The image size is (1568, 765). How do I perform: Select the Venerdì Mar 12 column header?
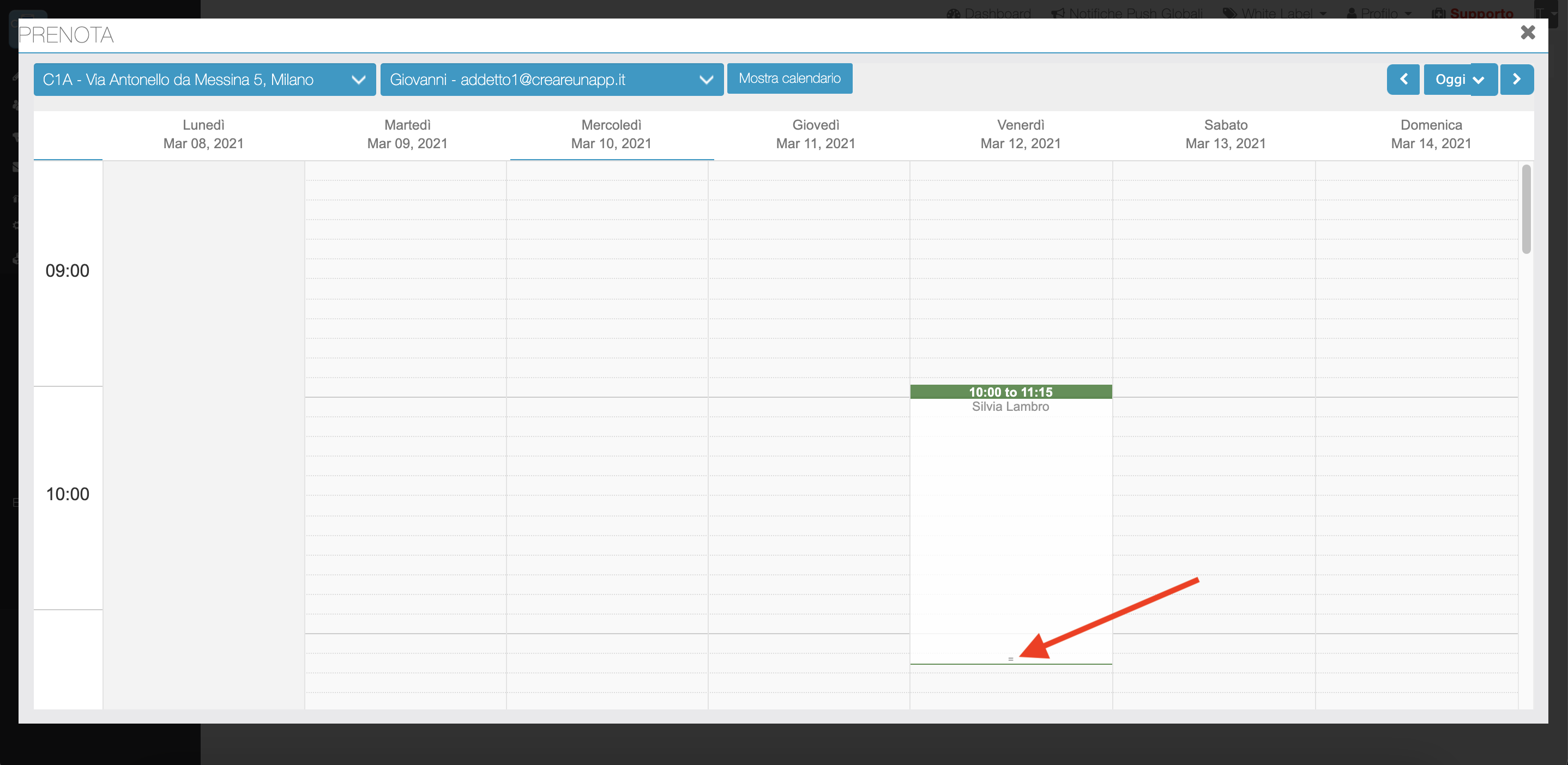point(1020,135)
